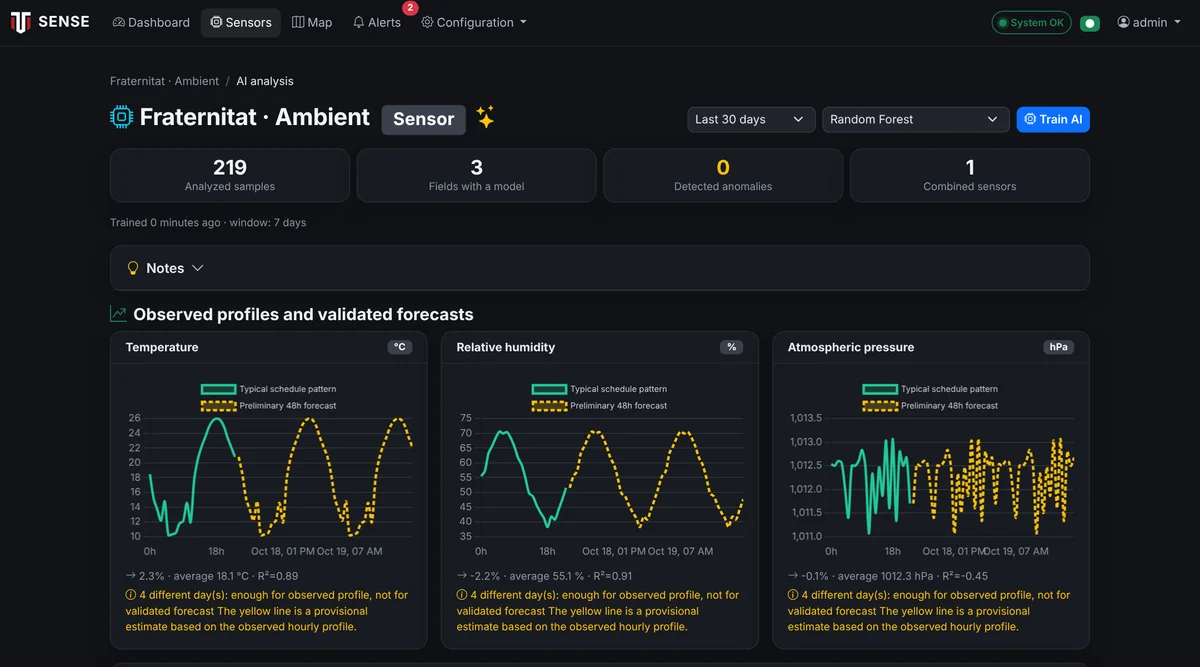This screenshot has height=667, width=1200.
Task: Click Observed profiles and validated forecasts heading
Action: [x=303, y=314]
